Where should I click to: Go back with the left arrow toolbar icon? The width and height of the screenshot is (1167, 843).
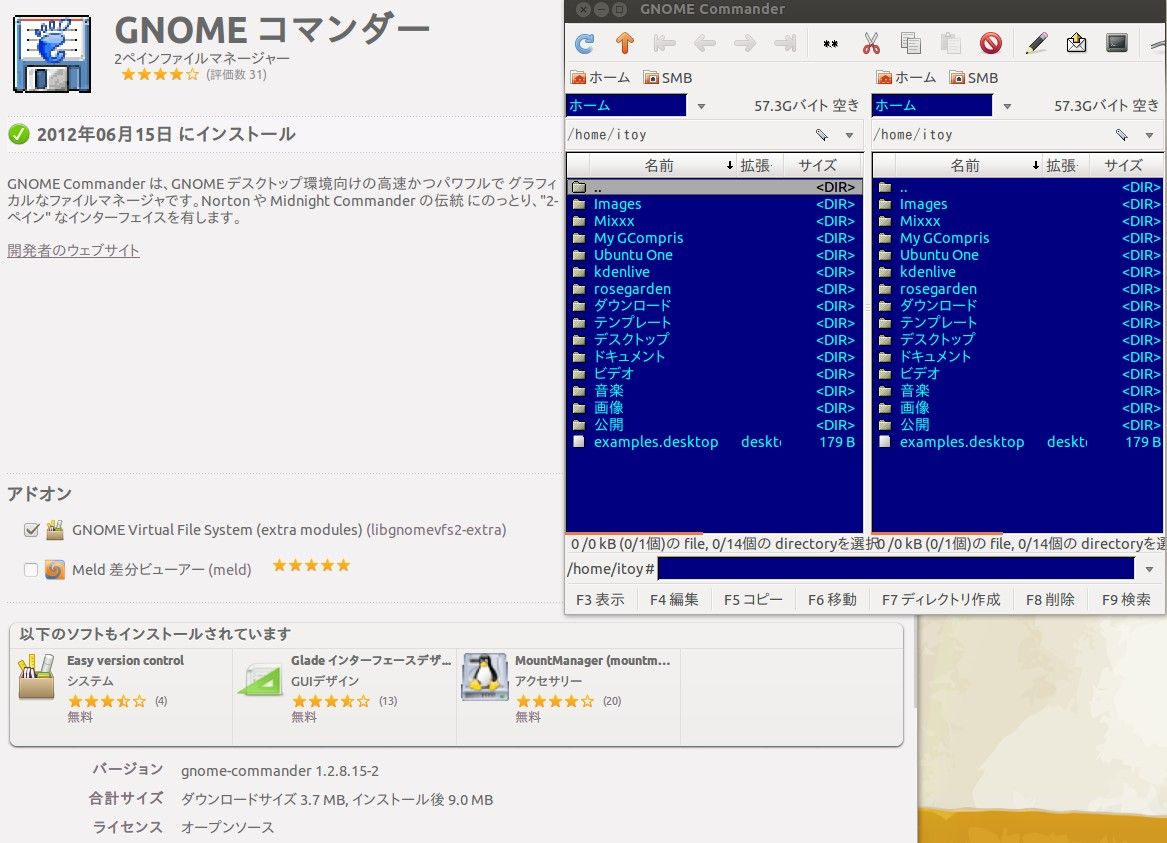click(x=704, y=44)
